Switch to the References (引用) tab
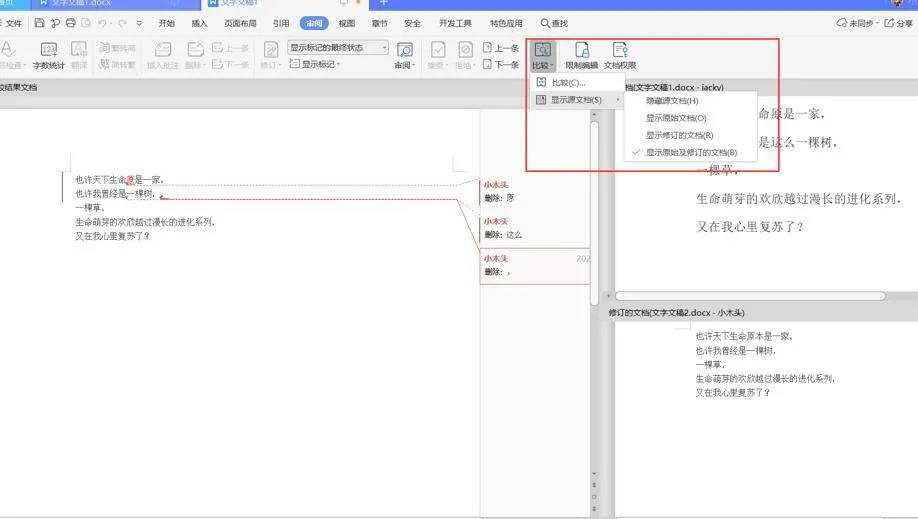This screenshot has width=918, height=519. pyautogui.click(x=281, y=23)
